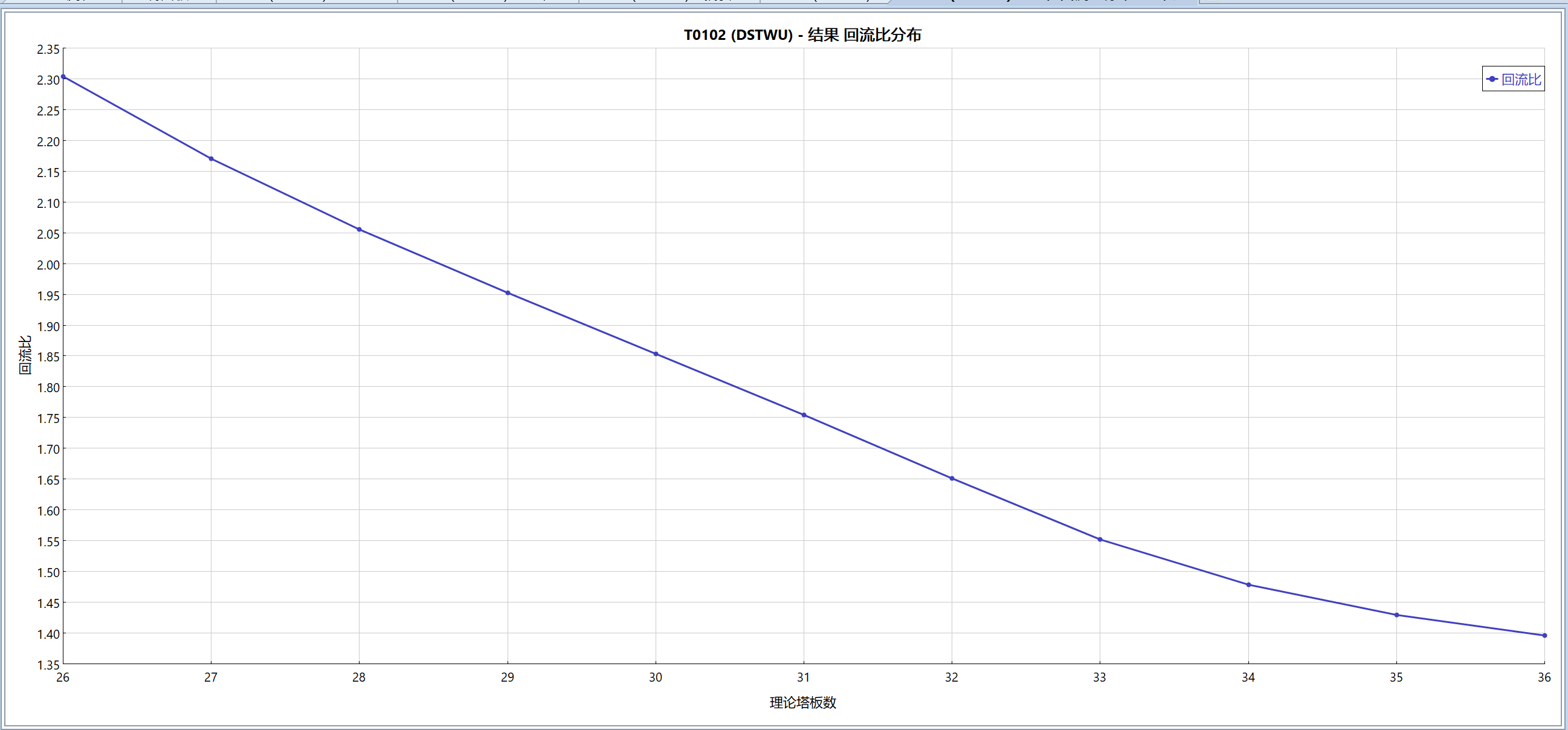The height and width of the screenshot is (730, 1568).
Task: Click the legend marker icon for 回流比
Action: point(1492,79)
